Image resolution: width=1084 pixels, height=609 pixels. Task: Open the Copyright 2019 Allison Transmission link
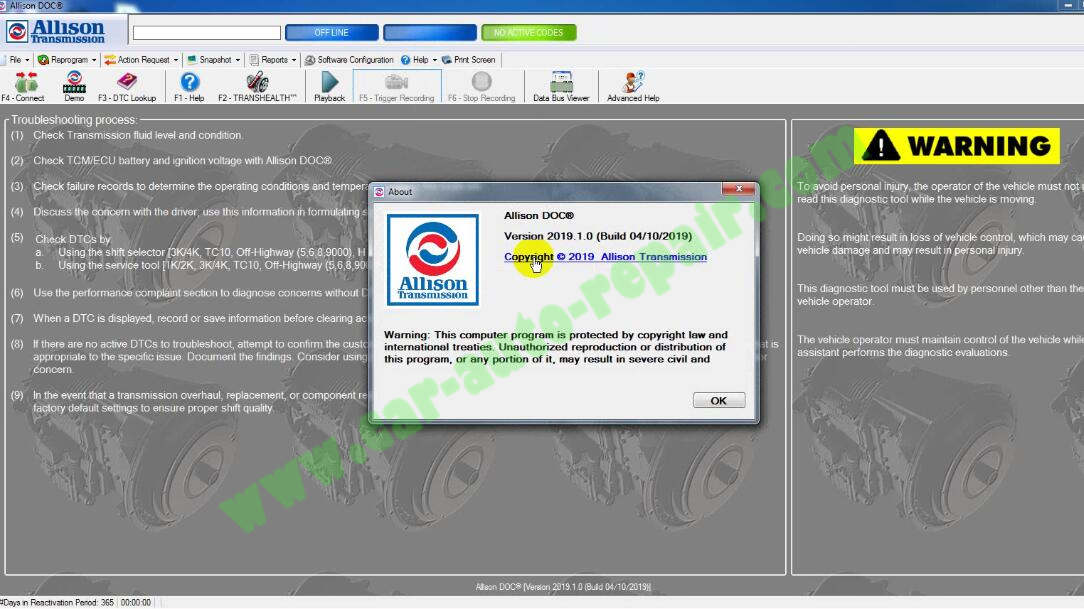605,256
